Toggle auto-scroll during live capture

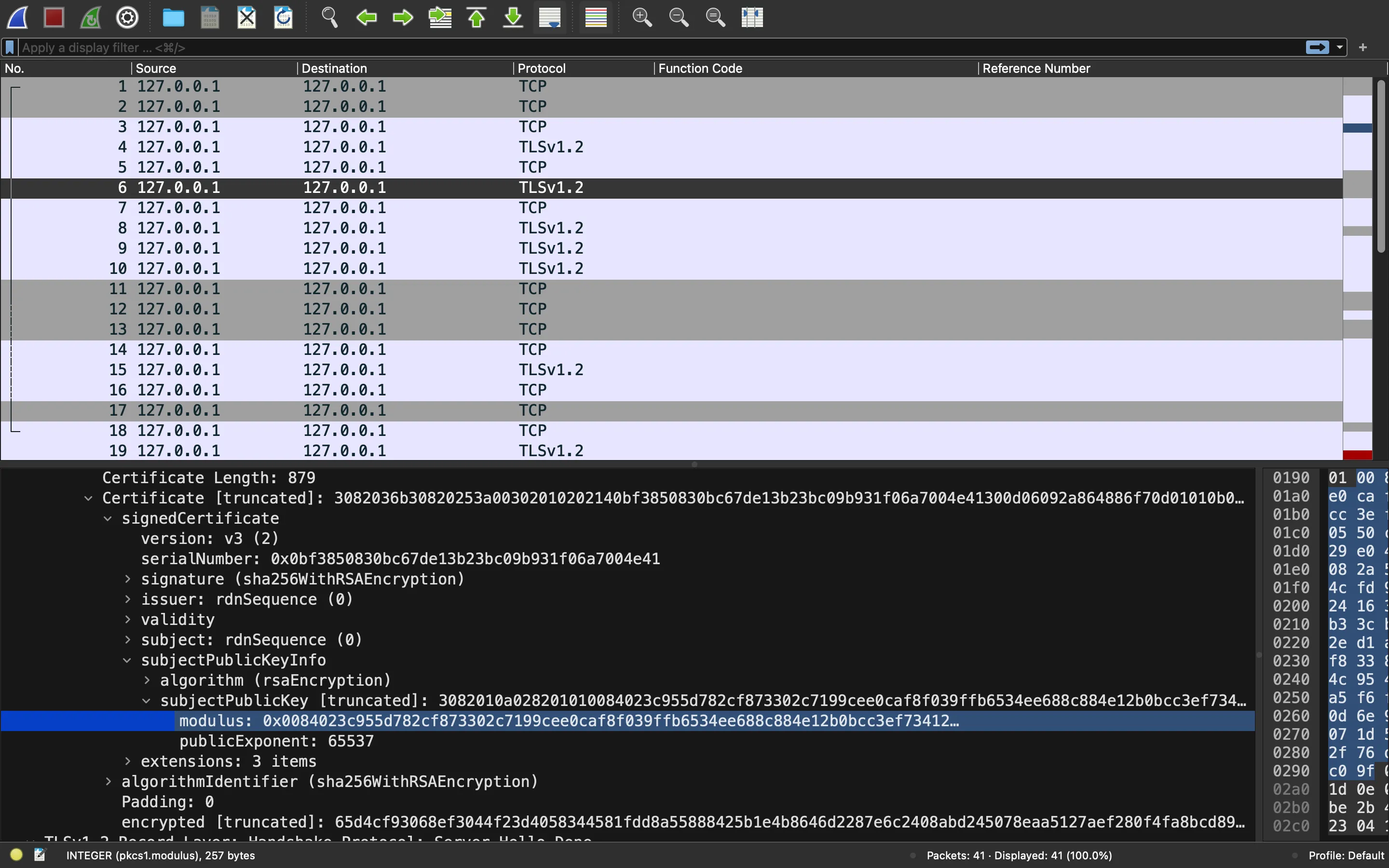point(550,17)
